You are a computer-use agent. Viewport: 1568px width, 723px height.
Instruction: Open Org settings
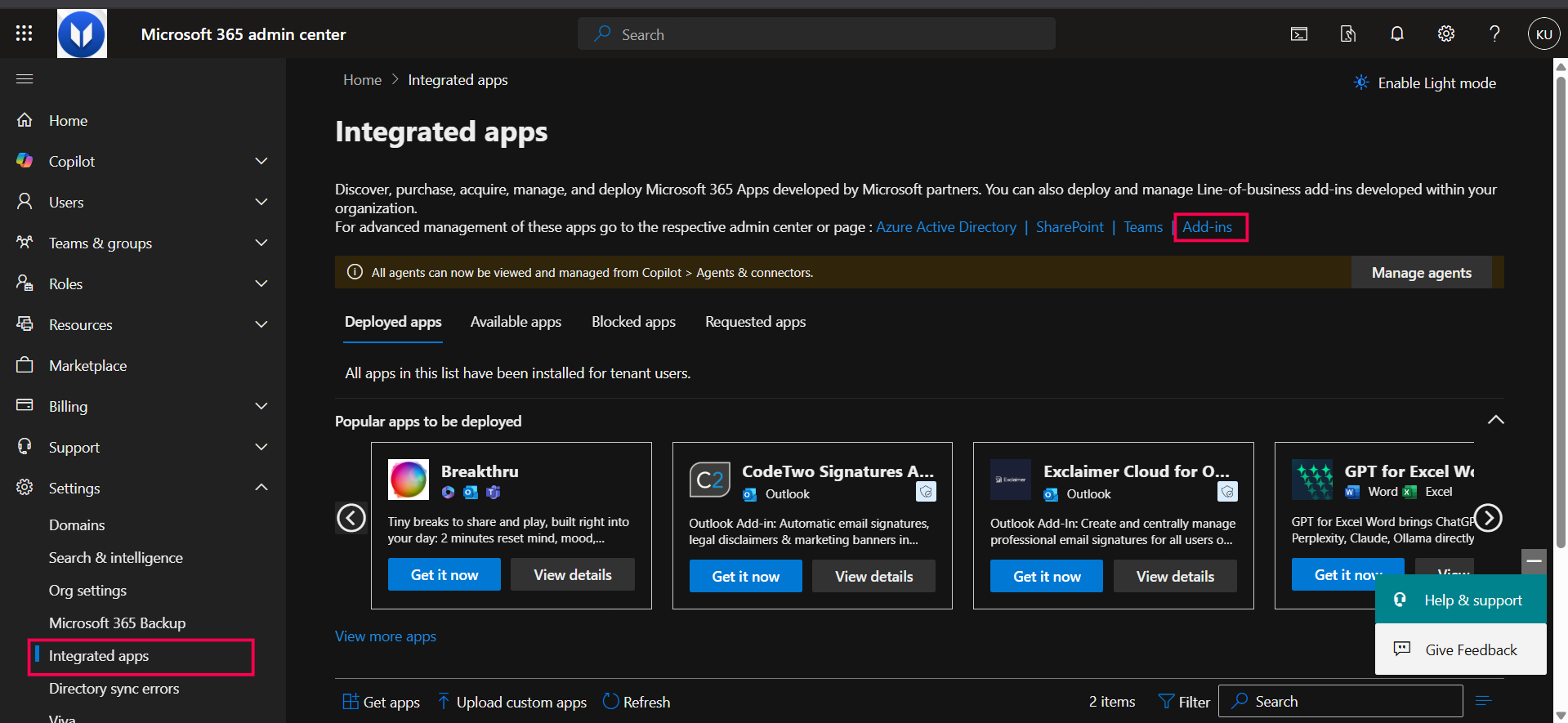coord(87,591)
